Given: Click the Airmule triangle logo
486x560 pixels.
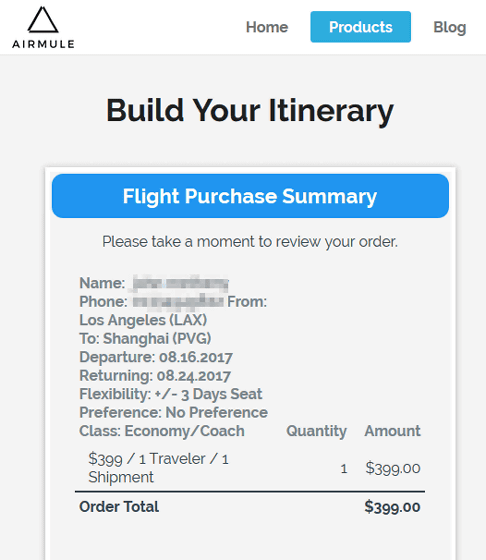Looking at the screenshot, I should pyautogui.click(x=43, y=20).
